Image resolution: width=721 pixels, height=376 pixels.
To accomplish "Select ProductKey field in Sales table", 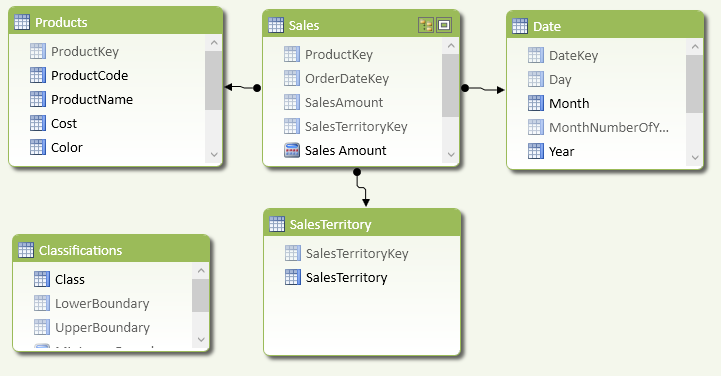I will (339, 54).
